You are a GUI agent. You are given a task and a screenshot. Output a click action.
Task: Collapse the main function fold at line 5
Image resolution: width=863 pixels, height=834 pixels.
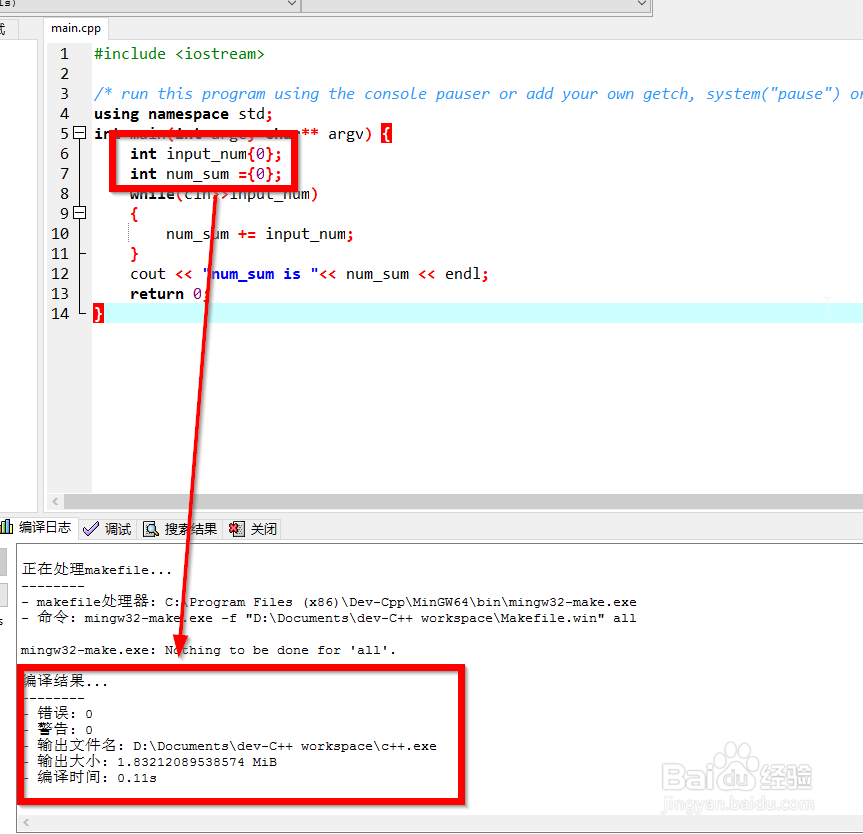[x=79, y=132]
